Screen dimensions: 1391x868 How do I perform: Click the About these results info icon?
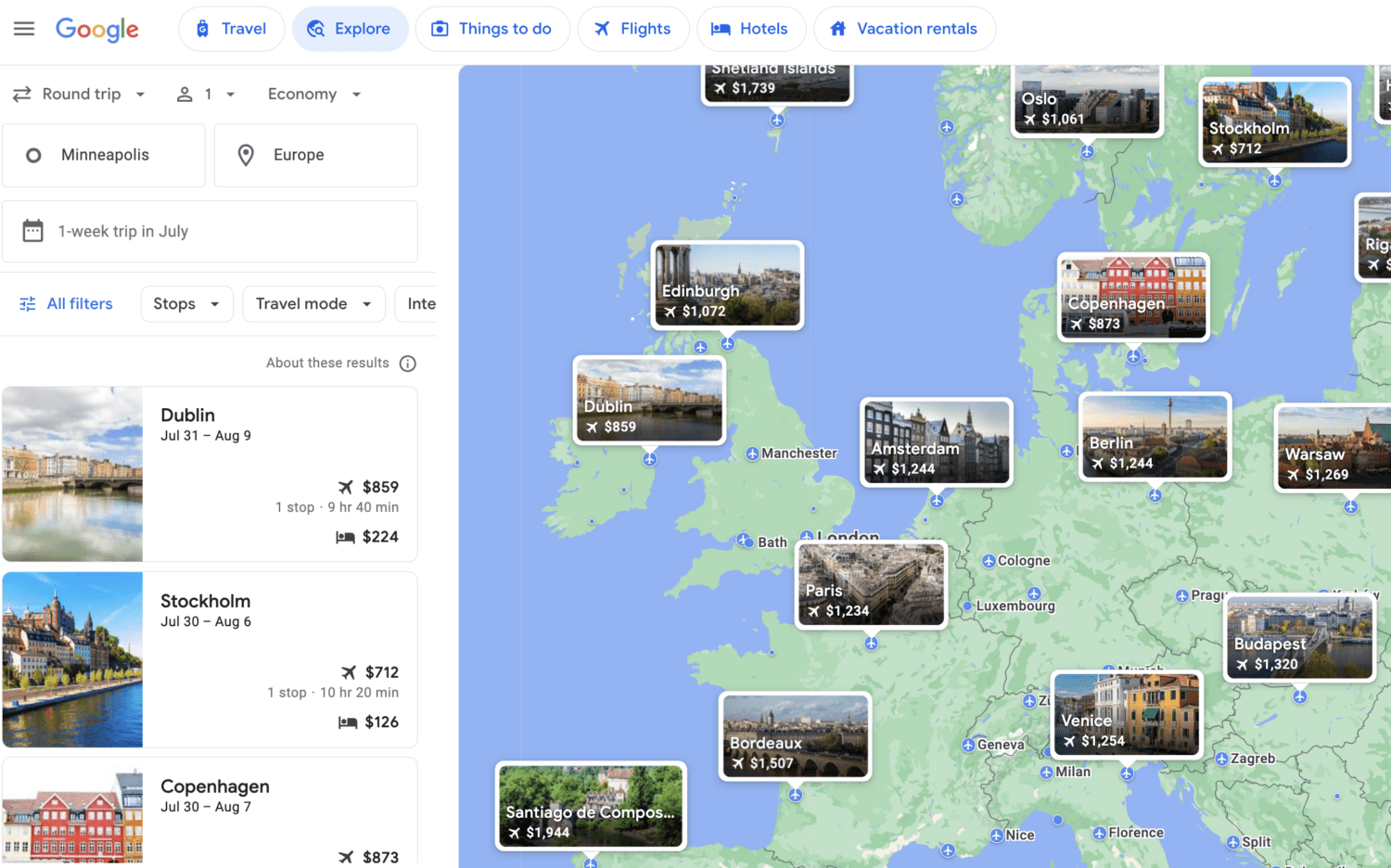[x=408, y=363]
